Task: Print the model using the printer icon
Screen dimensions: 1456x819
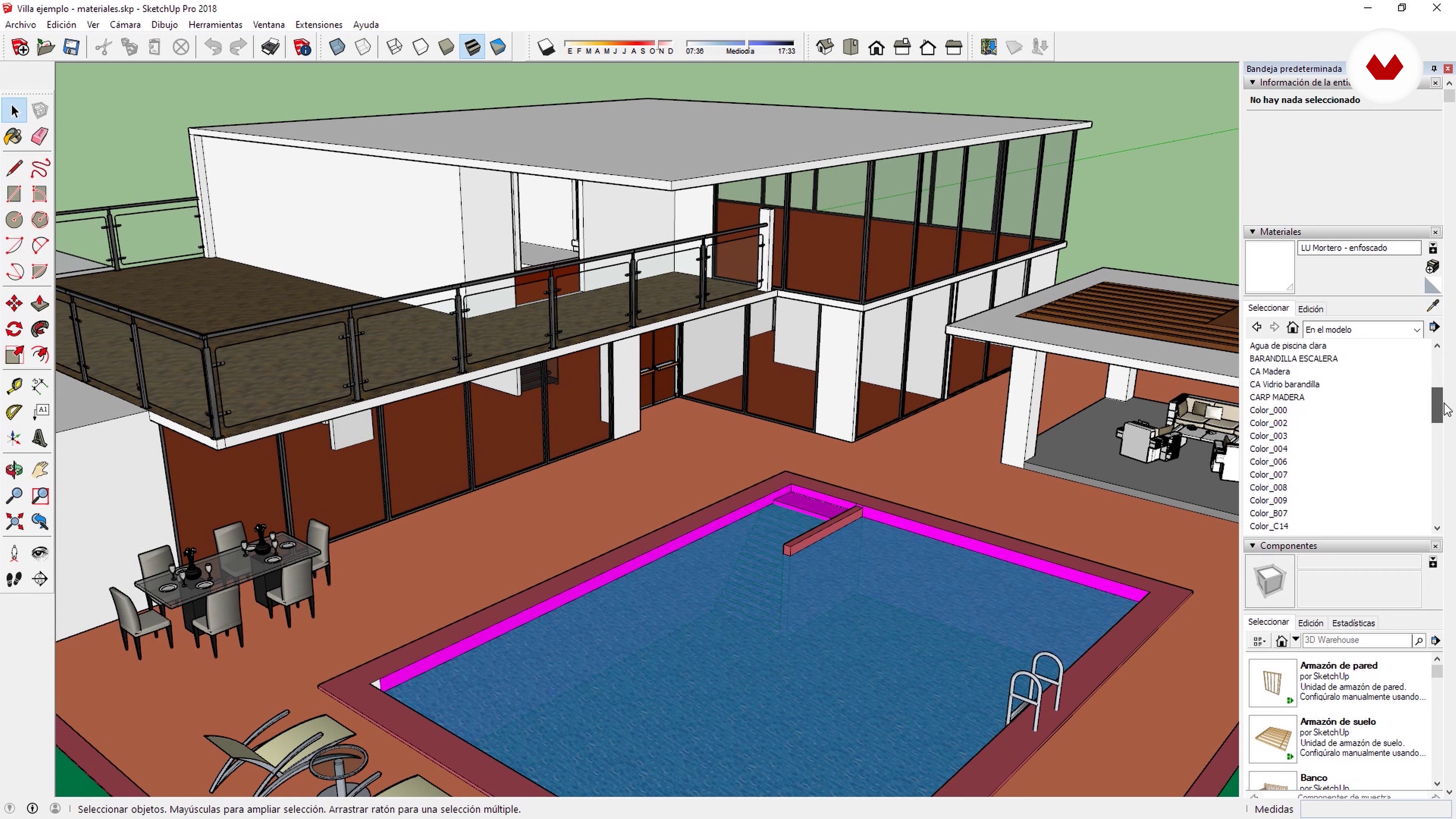Action: point(270,47)
